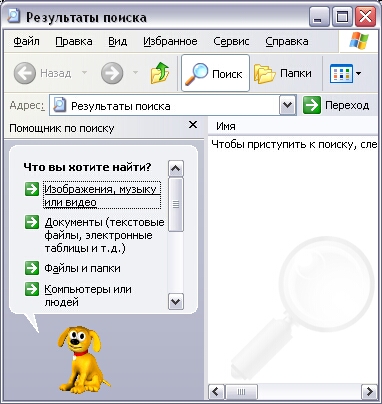Choose Документы search option
The width and height of the screenshot is (382, 404).
click(105, 235)
